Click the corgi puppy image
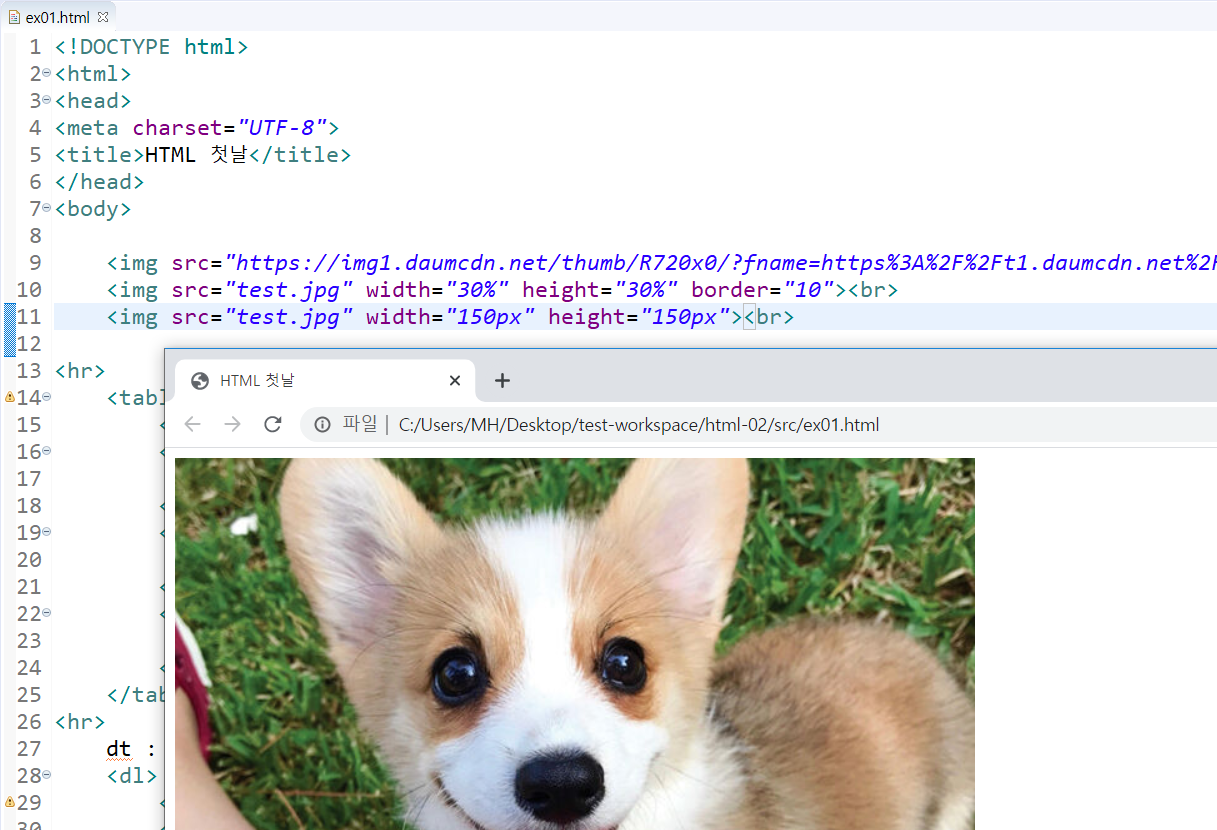The width and height of the screenshot is (1217, 830). point(575,643)
